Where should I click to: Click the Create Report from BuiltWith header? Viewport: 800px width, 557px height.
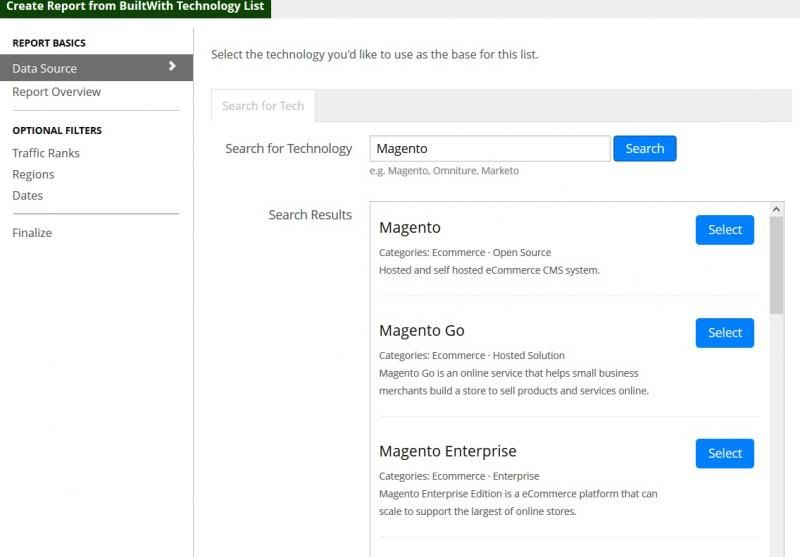click(x=135, y=7)
